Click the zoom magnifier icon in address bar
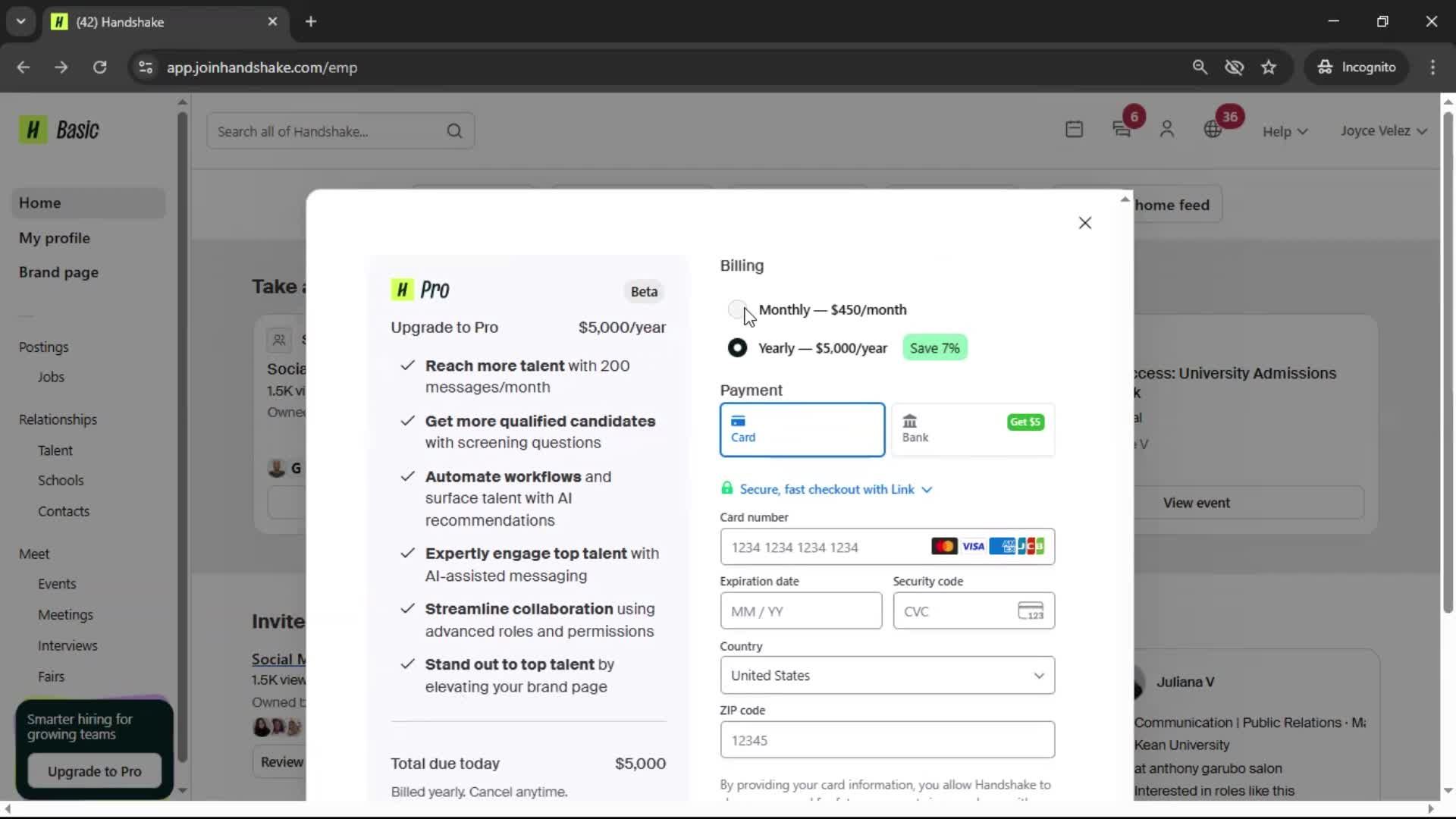 [1200, 67]
